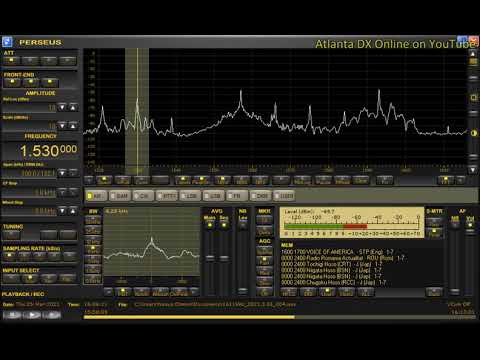Switch demodulation mode to CW

143,196
